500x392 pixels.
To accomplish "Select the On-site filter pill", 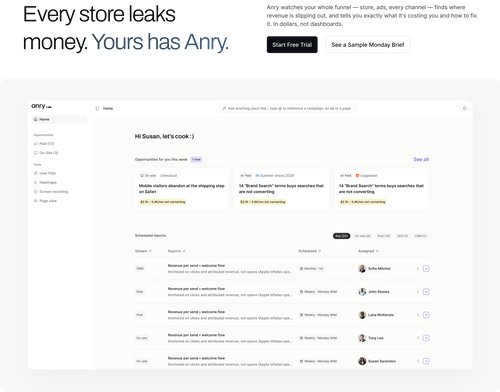I will click(362, 236).
